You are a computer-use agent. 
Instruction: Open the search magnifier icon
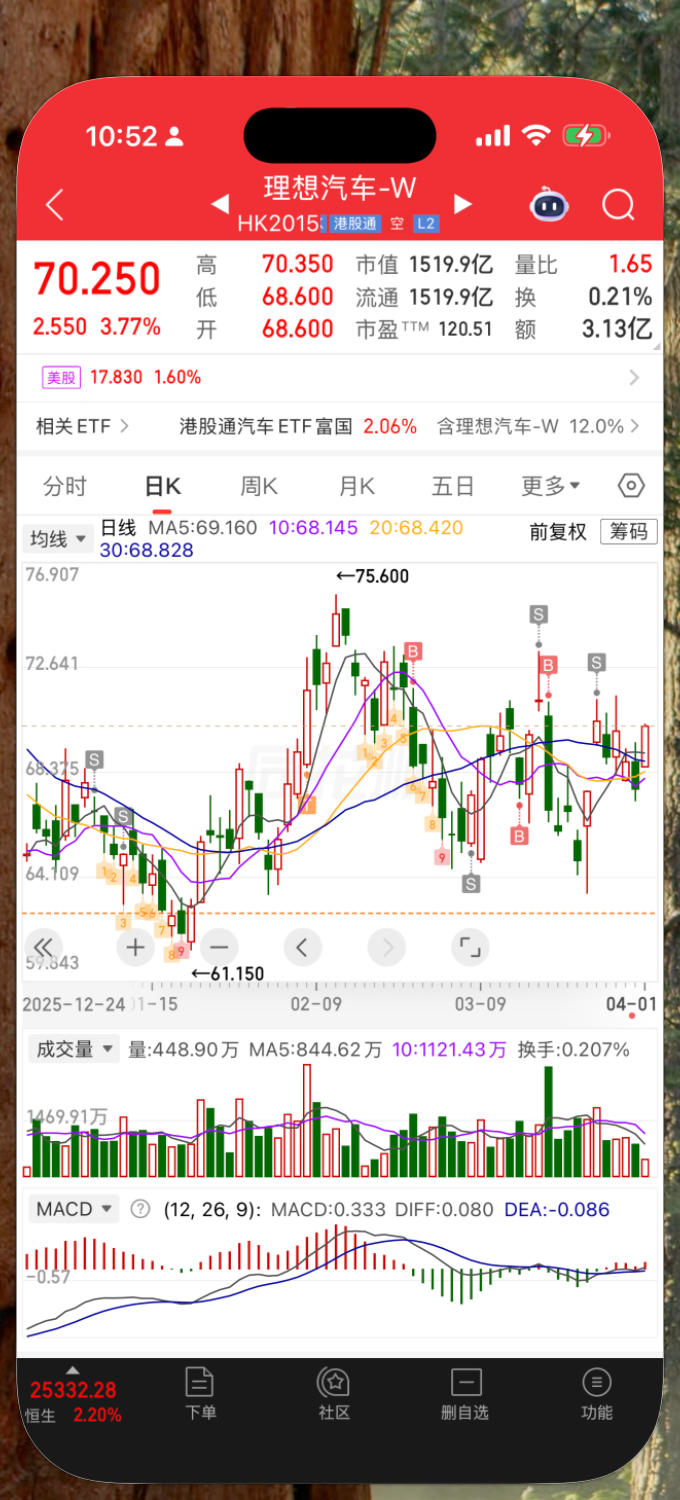pos(619,206)
